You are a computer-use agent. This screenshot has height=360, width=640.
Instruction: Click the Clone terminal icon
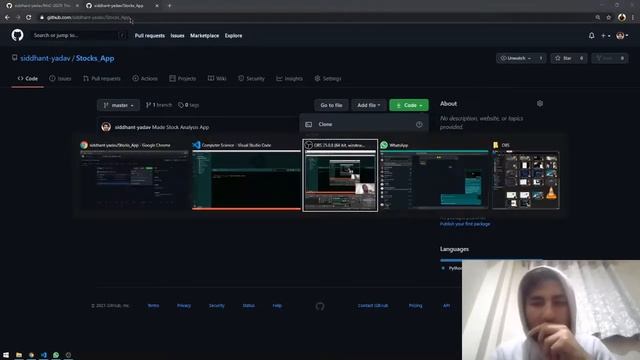pos(309,124)
